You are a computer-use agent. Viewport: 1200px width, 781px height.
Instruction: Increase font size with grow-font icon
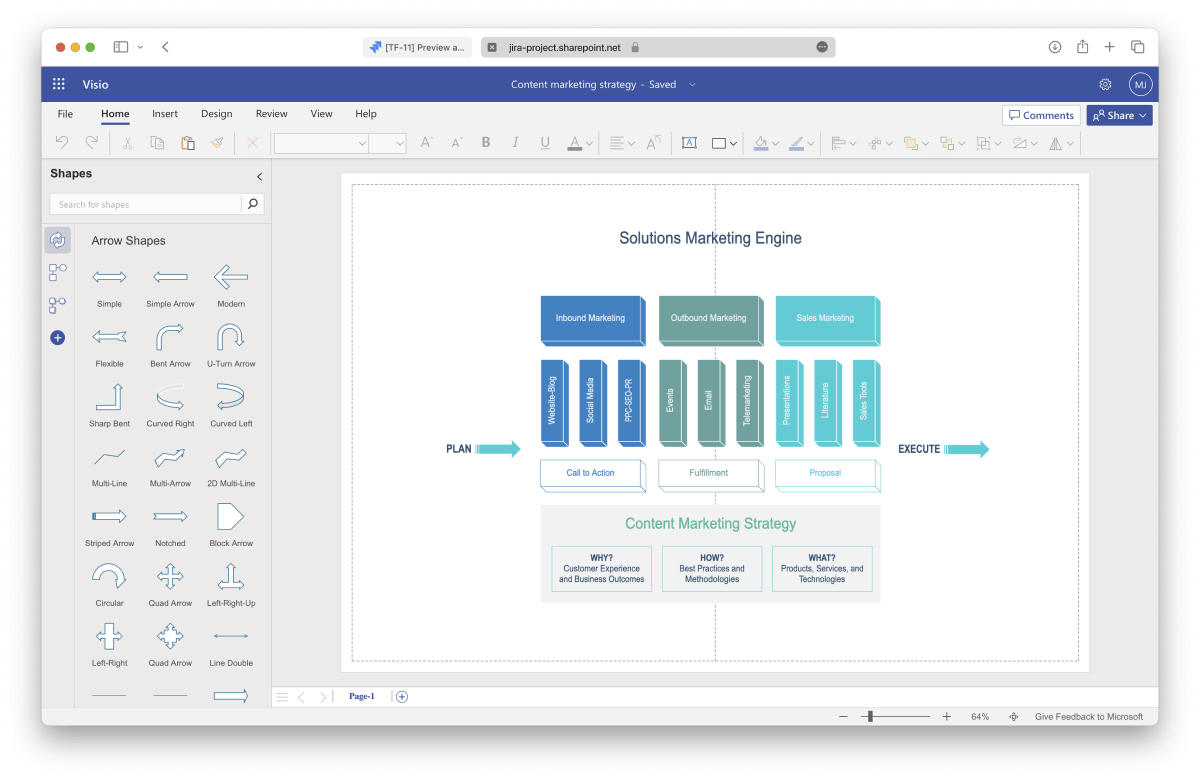(427, 143)
